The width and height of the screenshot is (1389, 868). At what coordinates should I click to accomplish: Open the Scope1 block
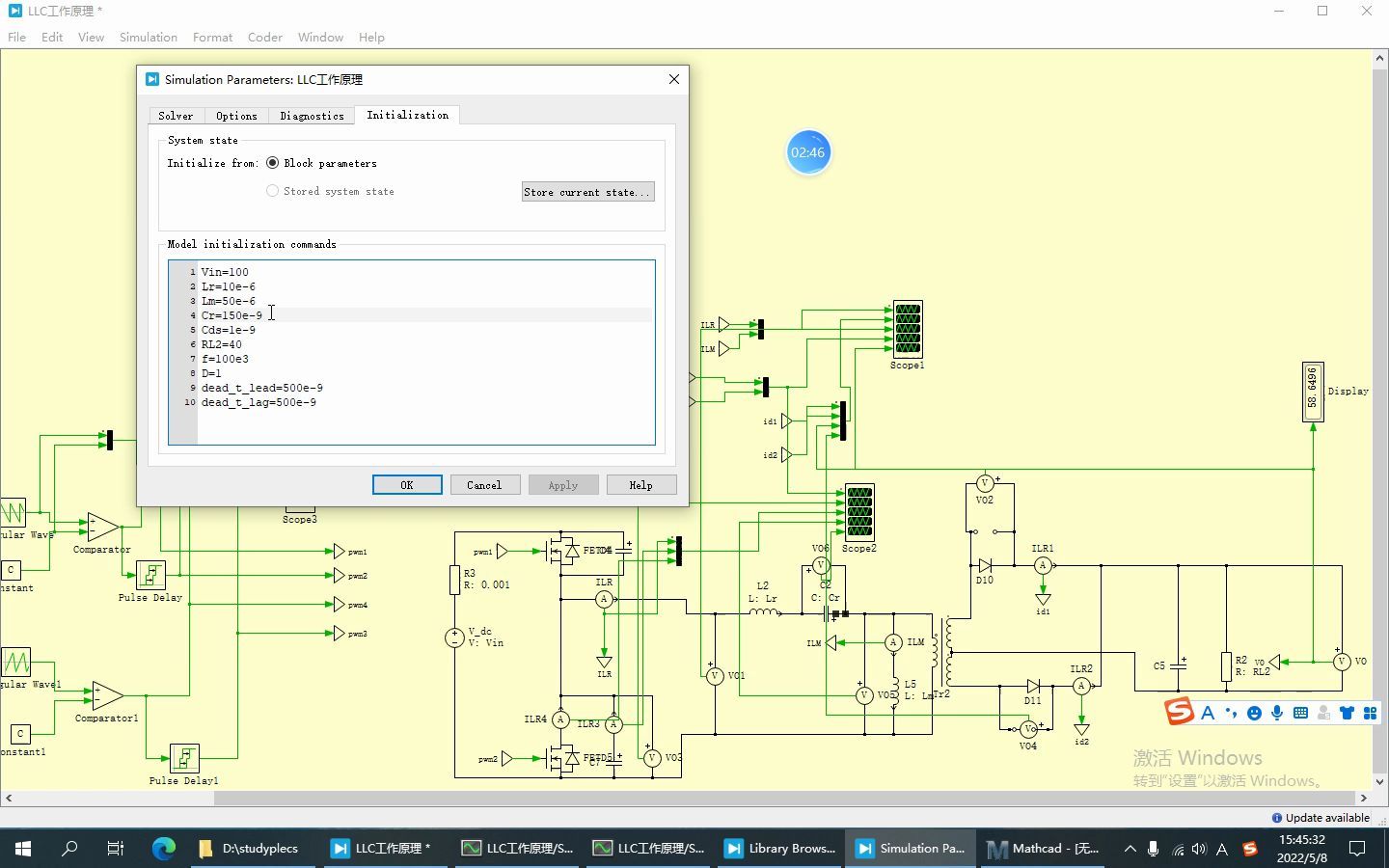[x=908, y=329]
